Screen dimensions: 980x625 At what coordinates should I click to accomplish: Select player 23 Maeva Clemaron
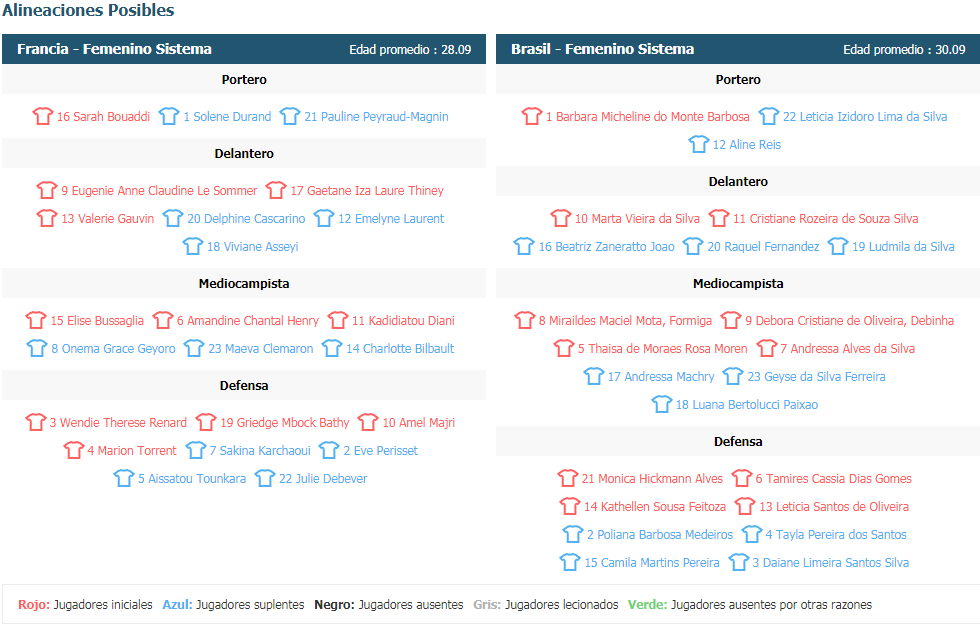coord(261,349)
